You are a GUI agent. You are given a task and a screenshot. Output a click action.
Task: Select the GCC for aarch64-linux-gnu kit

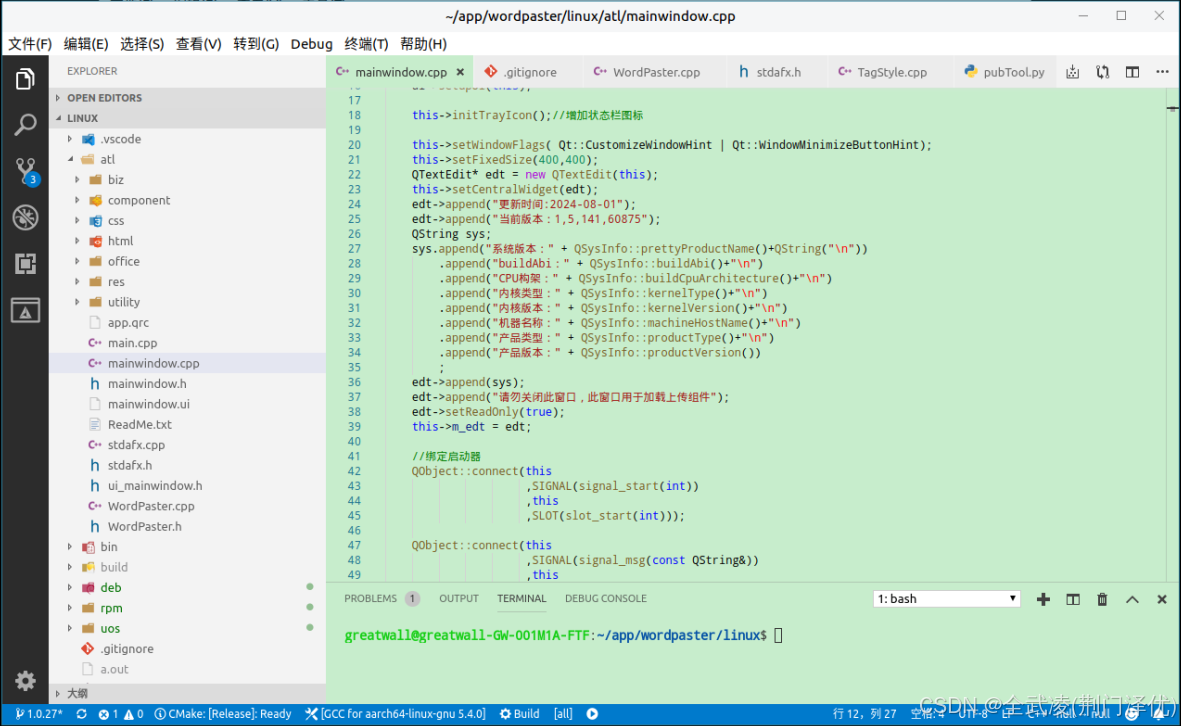tap(395, 714)
